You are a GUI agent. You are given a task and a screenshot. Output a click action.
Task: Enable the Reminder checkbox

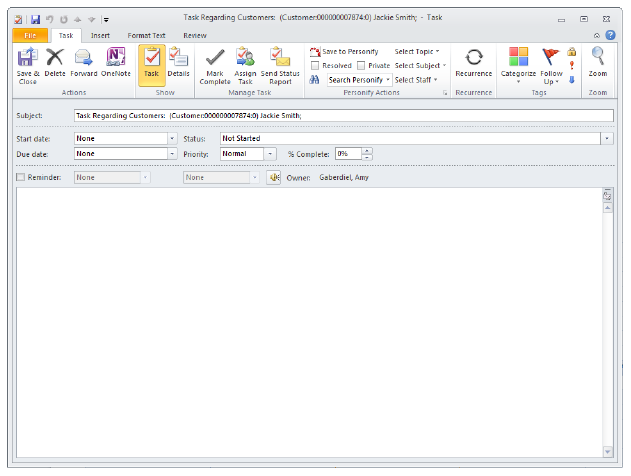(x=21, y=177)
